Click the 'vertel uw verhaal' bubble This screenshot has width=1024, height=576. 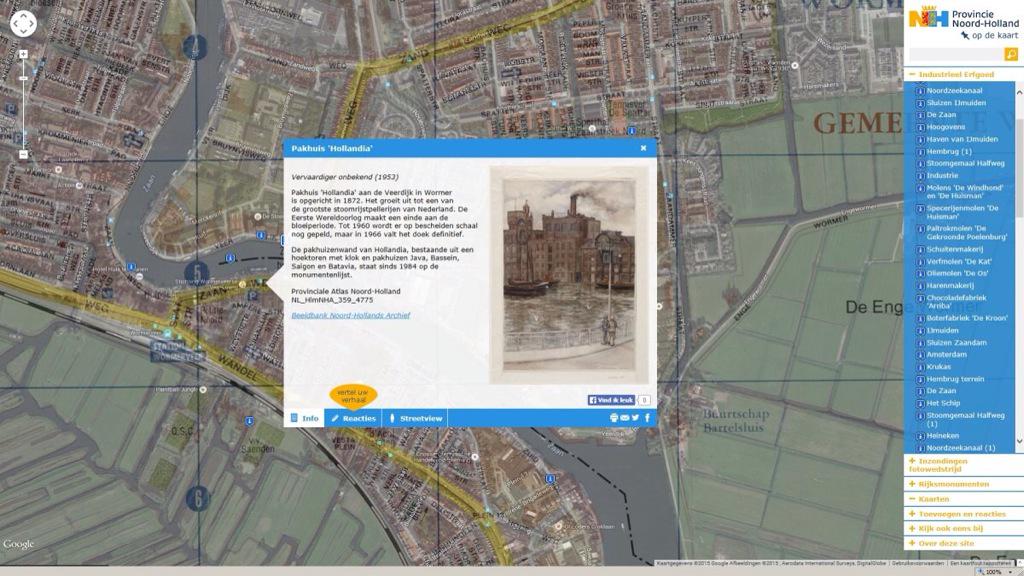pos(353,396)
